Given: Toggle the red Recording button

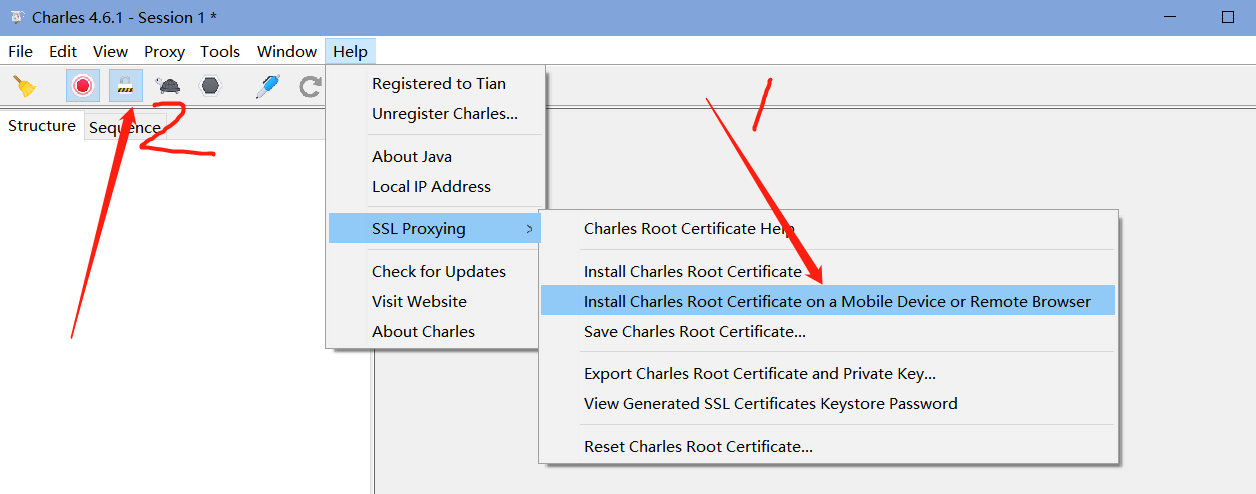Looking at the screenshot, I should pyautogui.click(x=83, y=86).
